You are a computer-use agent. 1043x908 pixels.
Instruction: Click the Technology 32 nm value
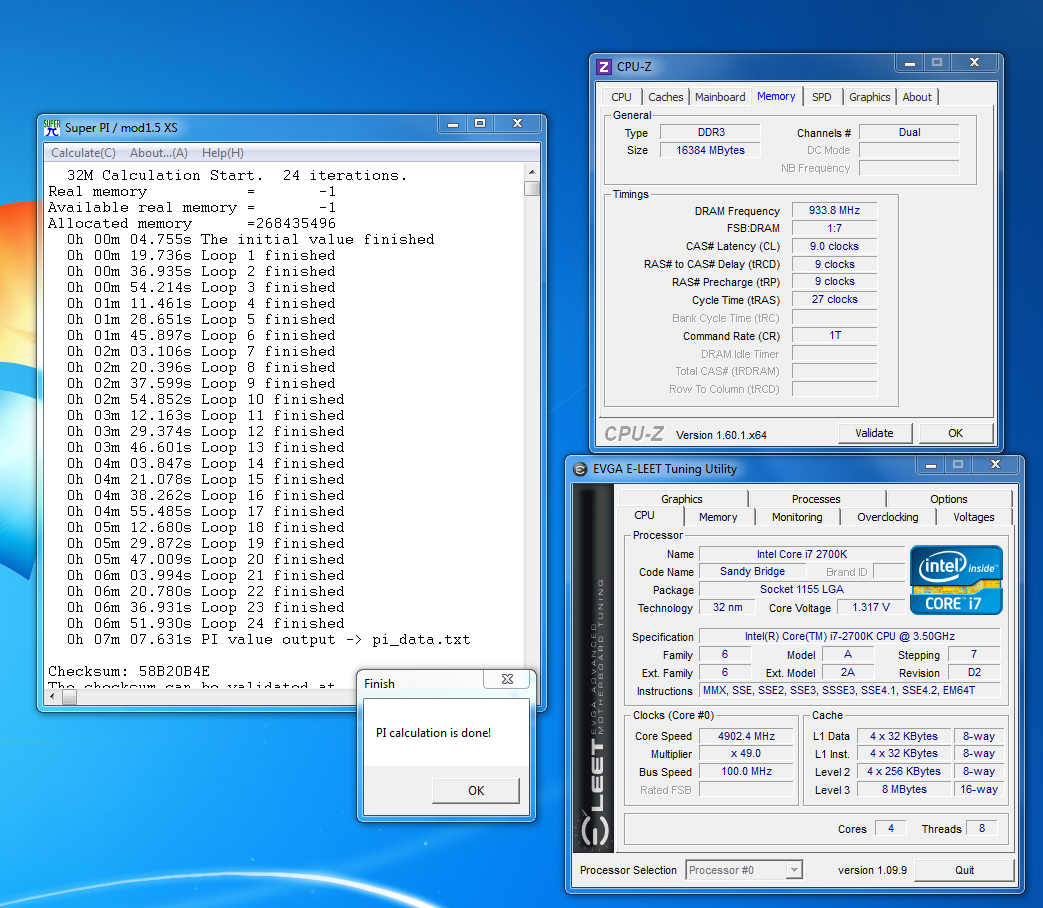[727, 607]
